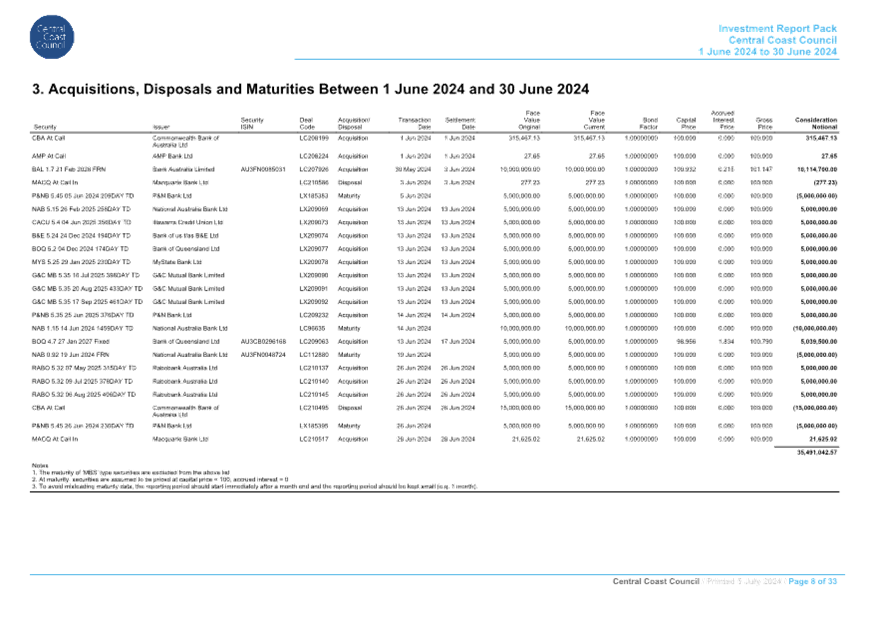Select note 2 about securities priced at maturity
This screenshot has height=618, width=873.
160,479
